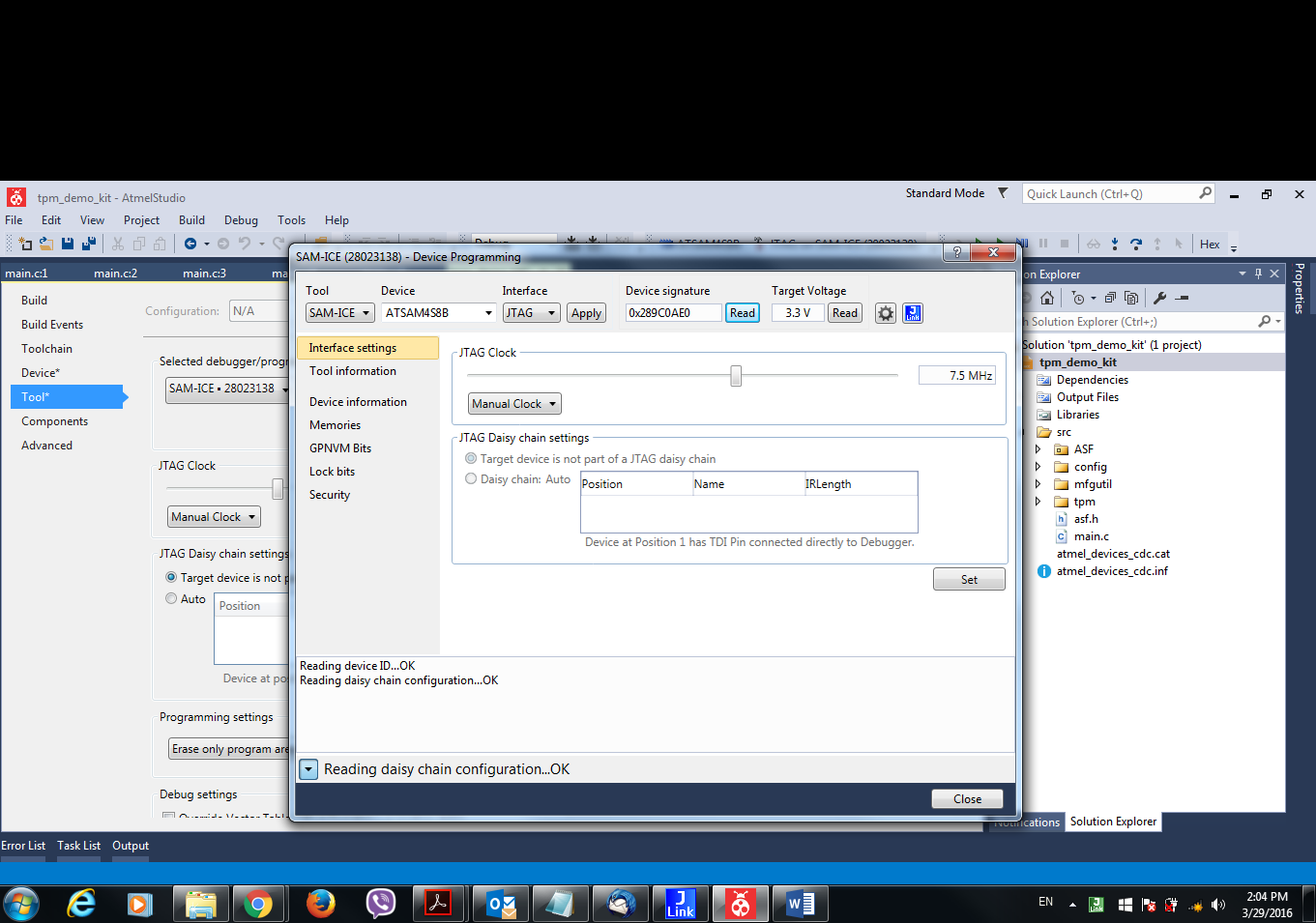Click Read next to Target Voltage
This screenshot has height=923, width=1316.
click(x=845, y=313)
